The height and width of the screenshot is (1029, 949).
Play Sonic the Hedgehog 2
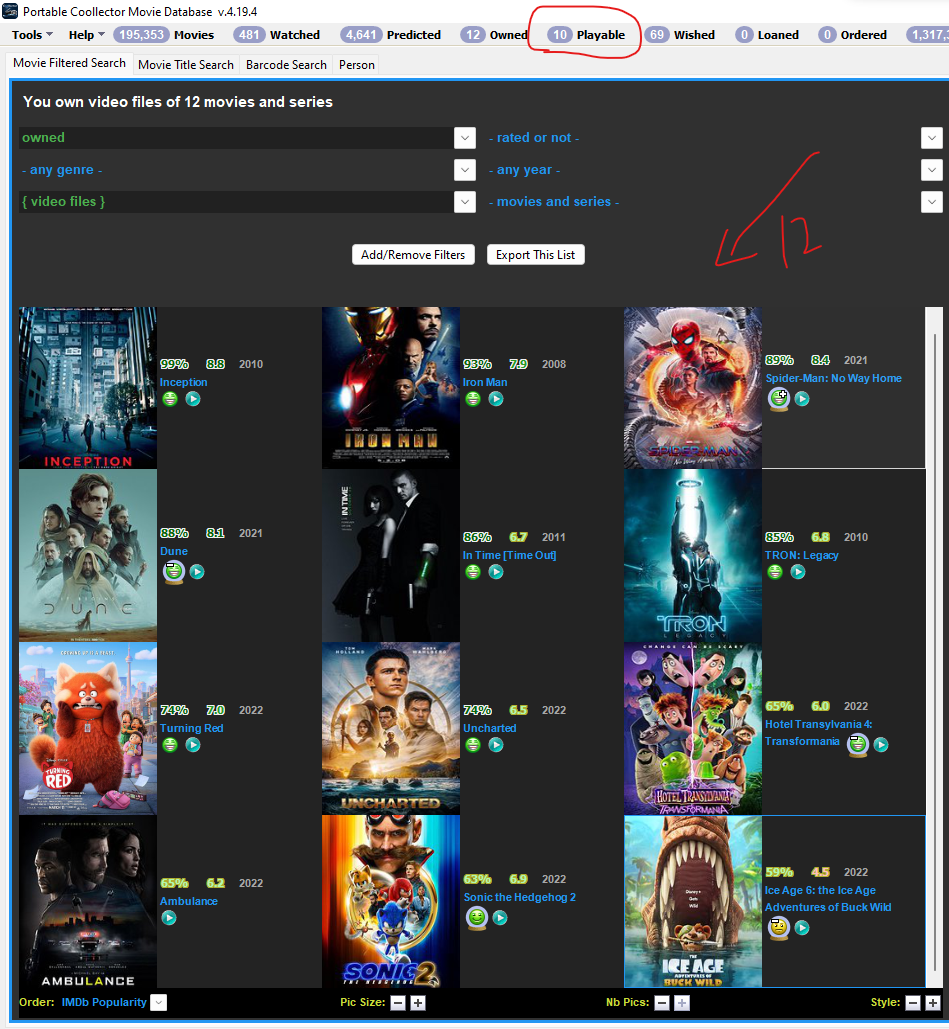click(500, 917)
